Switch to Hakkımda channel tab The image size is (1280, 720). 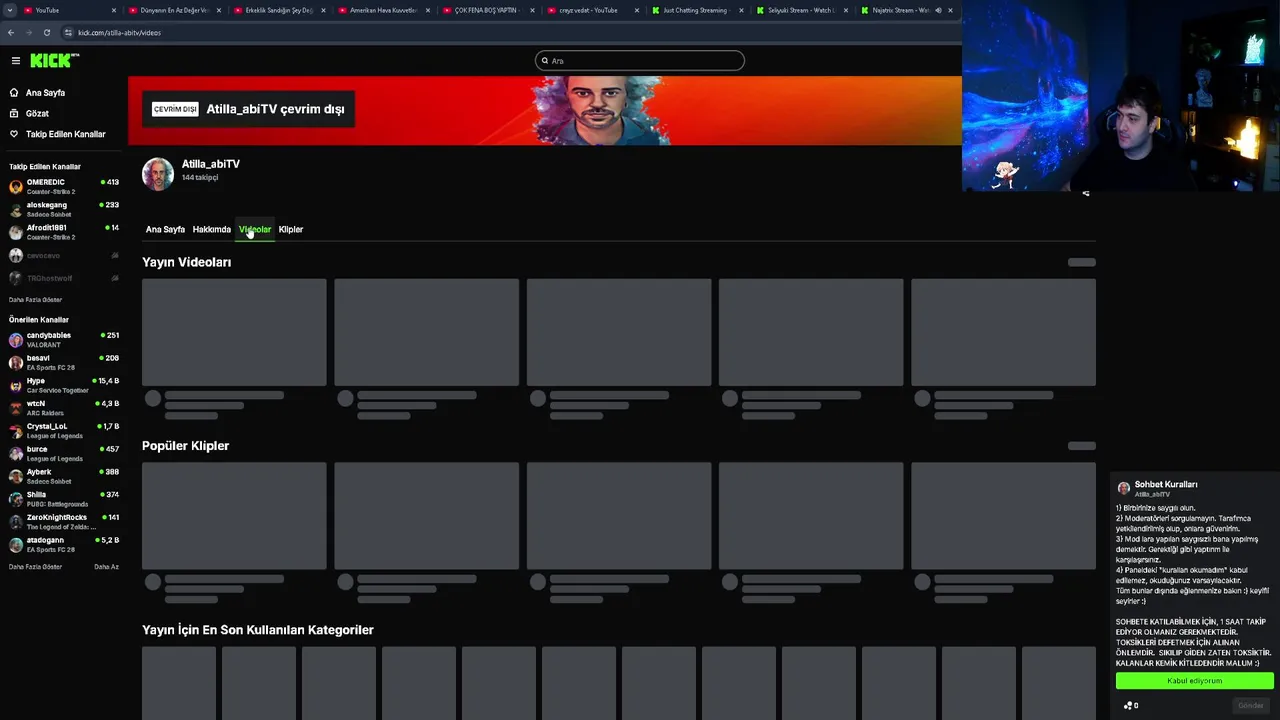click(211, 229)
